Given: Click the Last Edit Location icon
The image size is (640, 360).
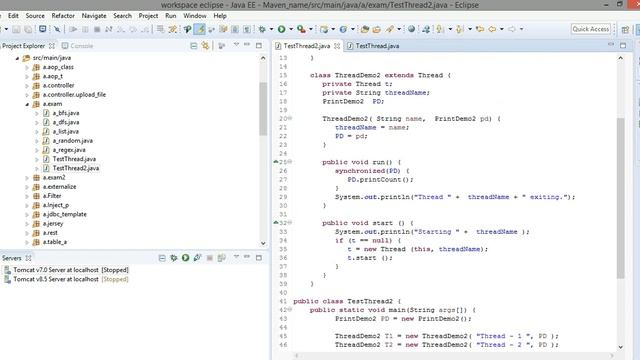Looking at the screenshot, I should [480, 29].
